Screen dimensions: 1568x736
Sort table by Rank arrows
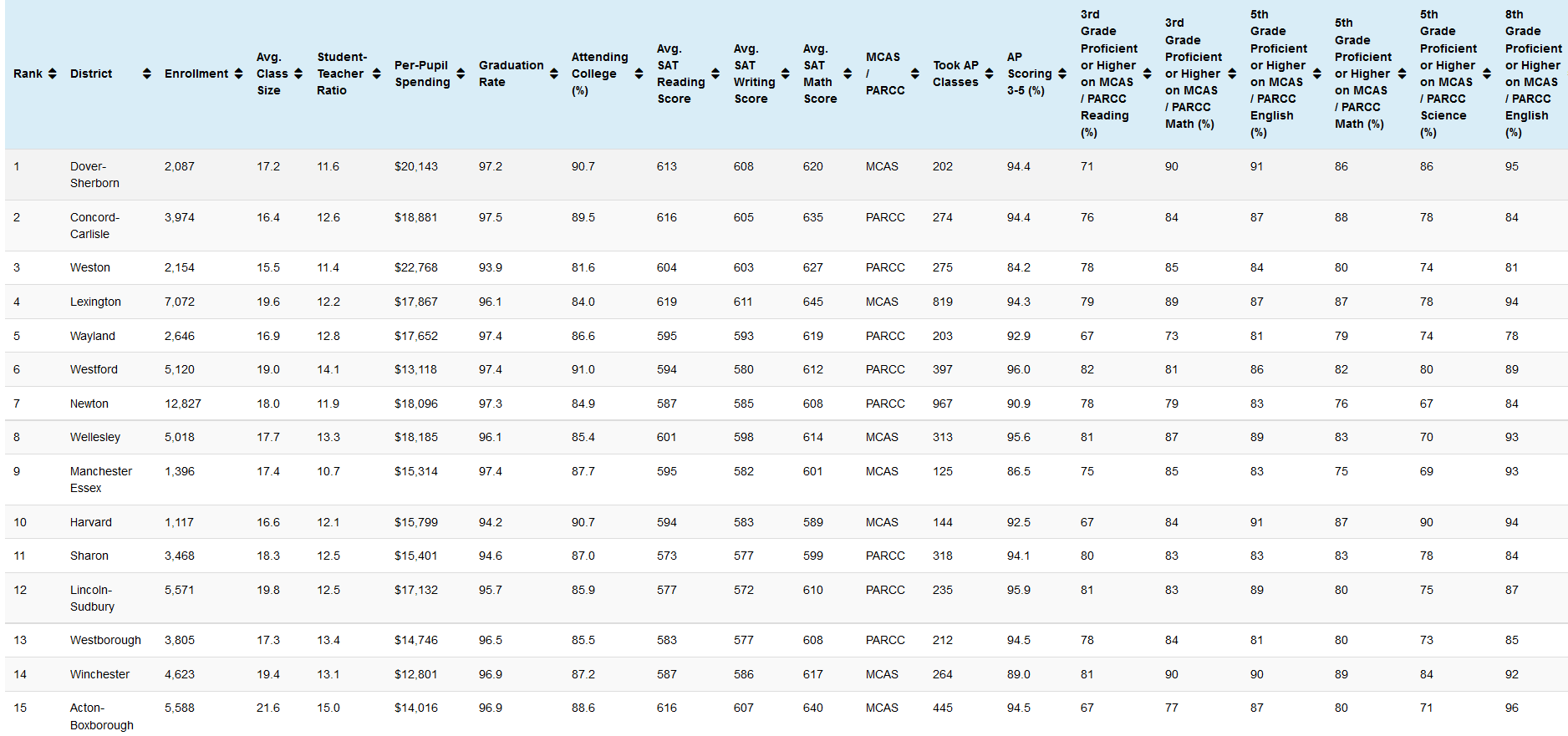(53, 74)
